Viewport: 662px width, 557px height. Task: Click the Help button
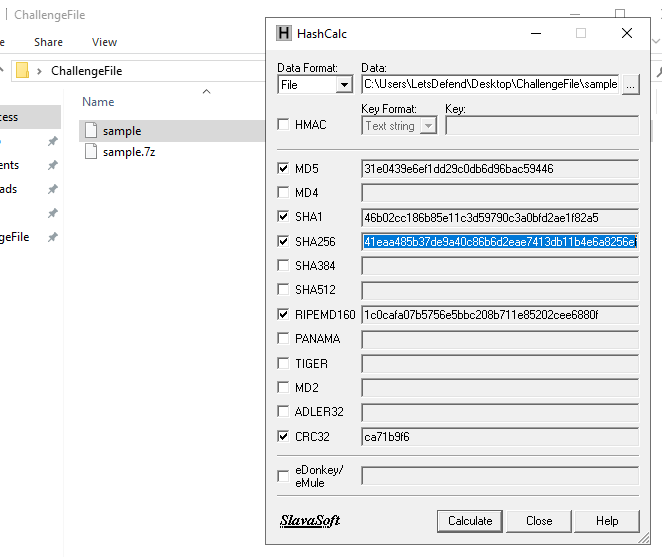coord(607,521)
